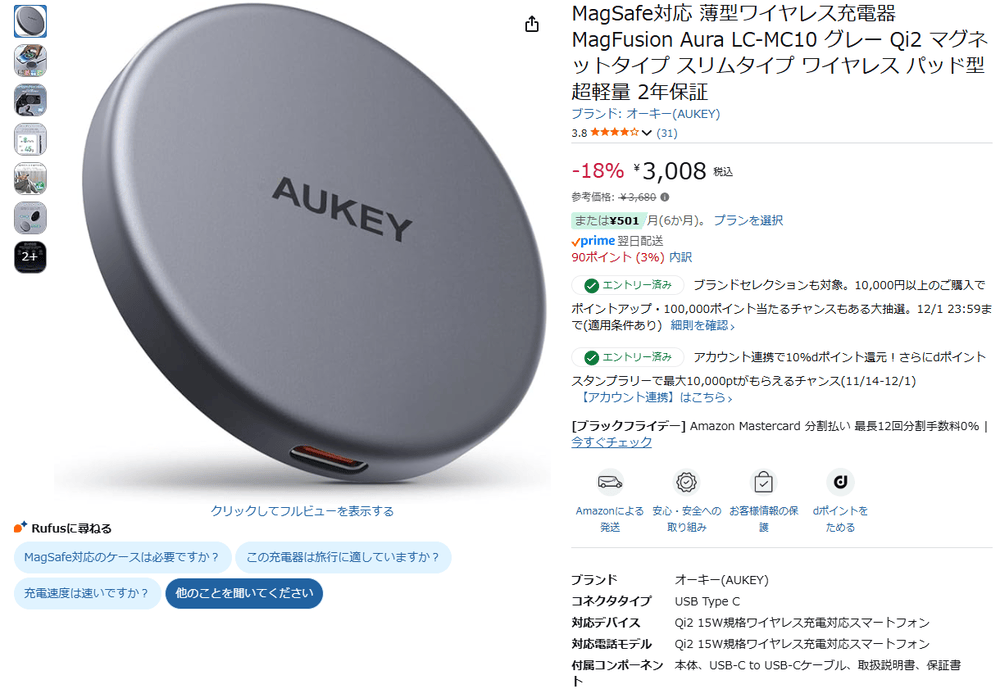
Task: Click クリックしてフルビューを表示する under the image
Action: [x=302, y=511]
